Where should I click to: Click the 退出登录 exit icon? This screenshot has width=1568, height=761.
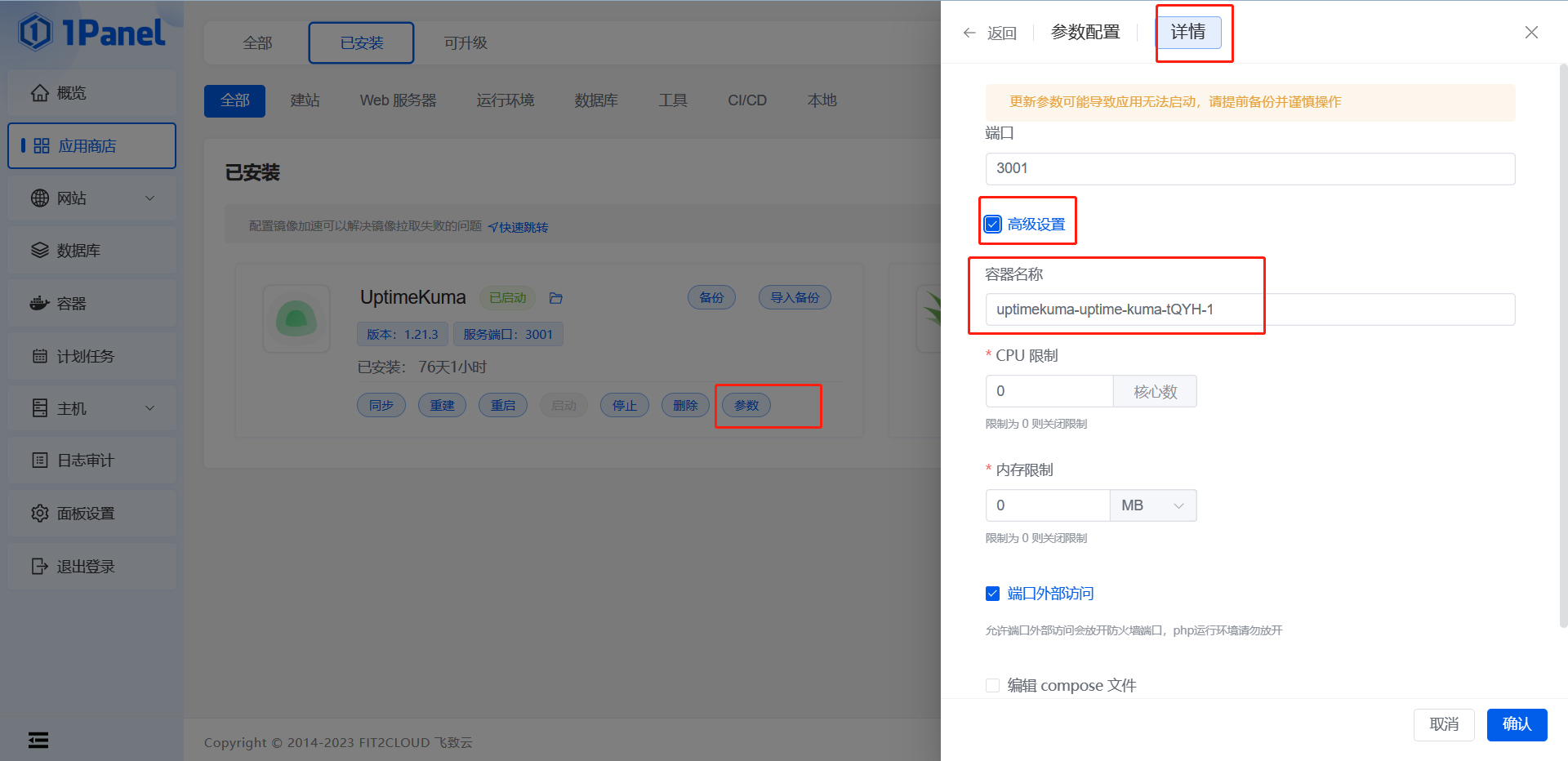point(40,567)
